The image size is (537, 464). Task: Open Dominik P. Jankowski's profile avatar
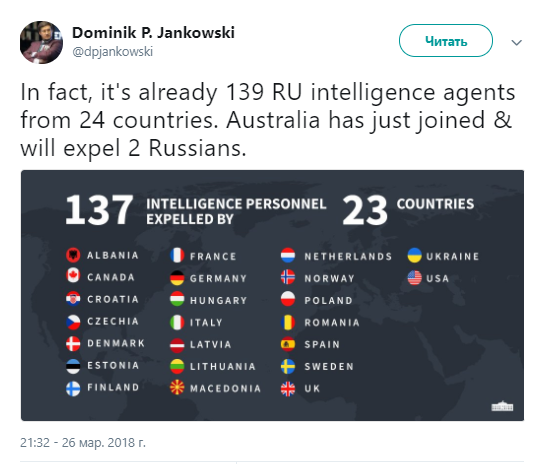click(x=41, y=42)
